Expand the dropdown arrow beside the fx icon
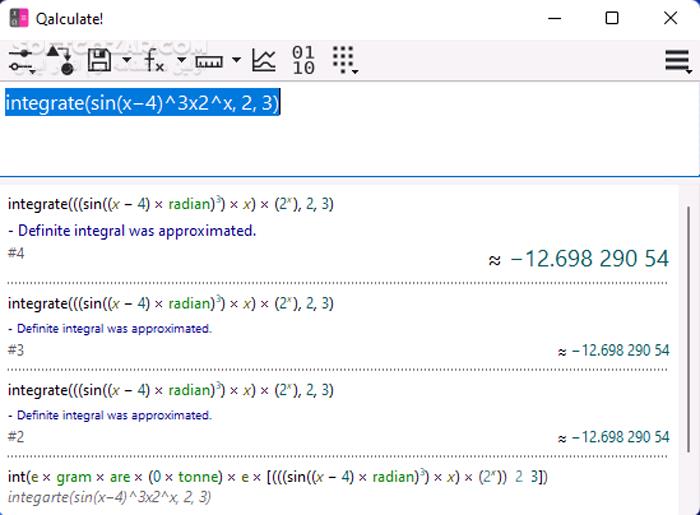Screen dimensions: 700x515 [x=181, y=61]
